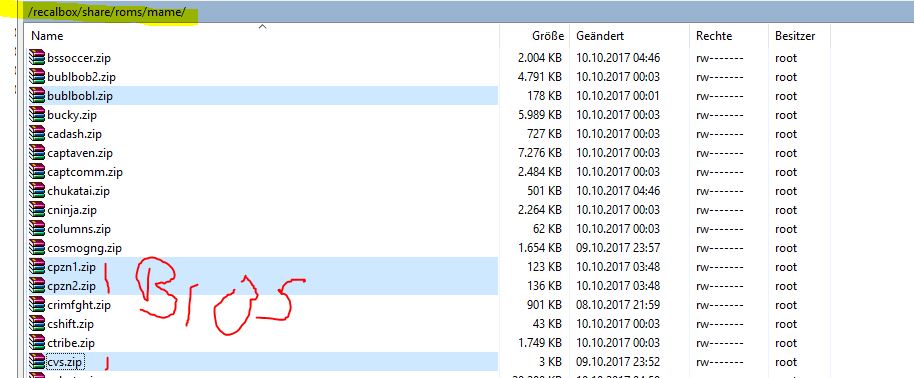Click the bublbob2.zip archive icon

(37, 76)
